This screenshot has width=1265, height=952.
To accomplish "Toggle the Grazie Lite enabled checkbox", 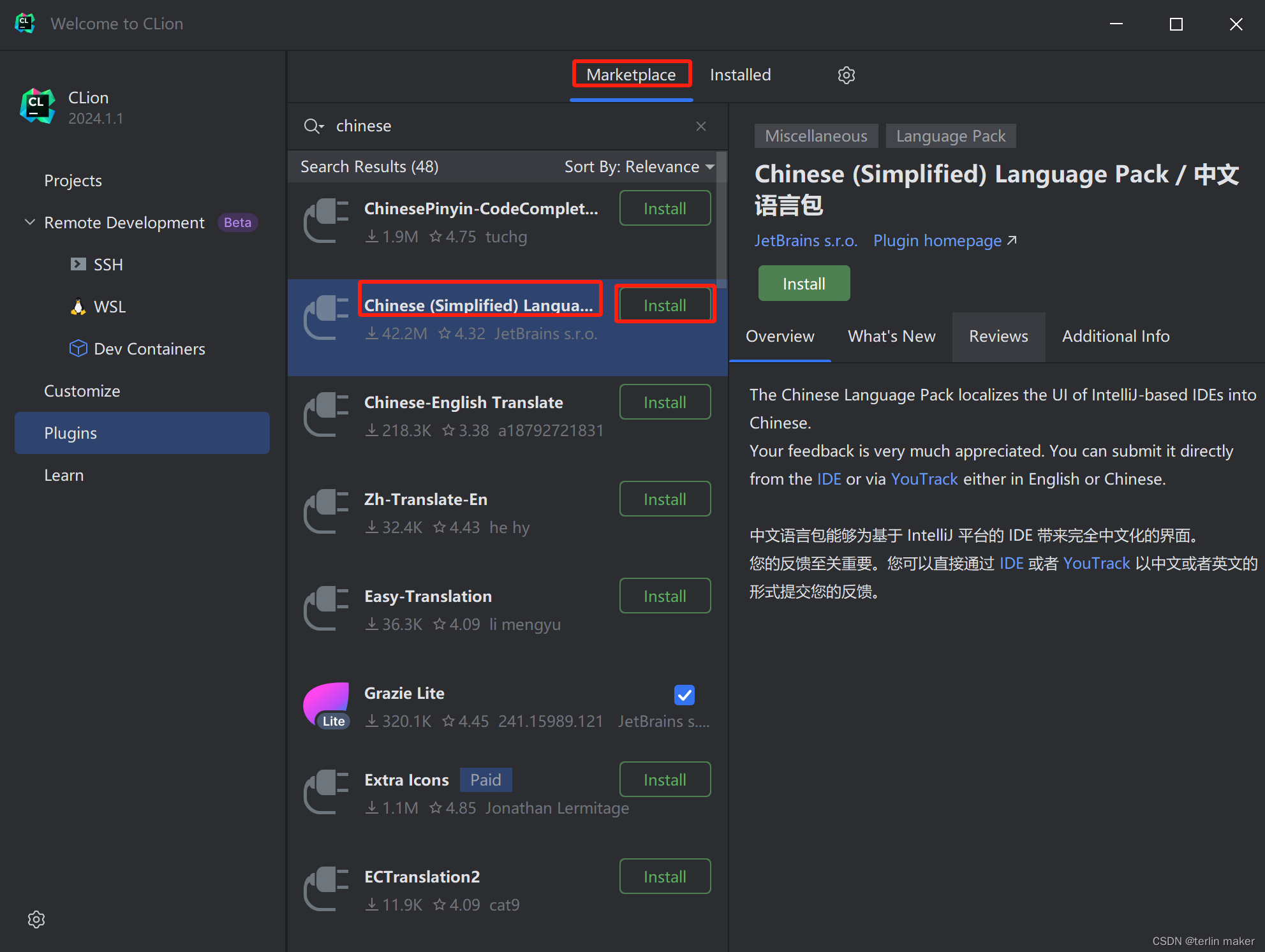I will pos(684,694).
